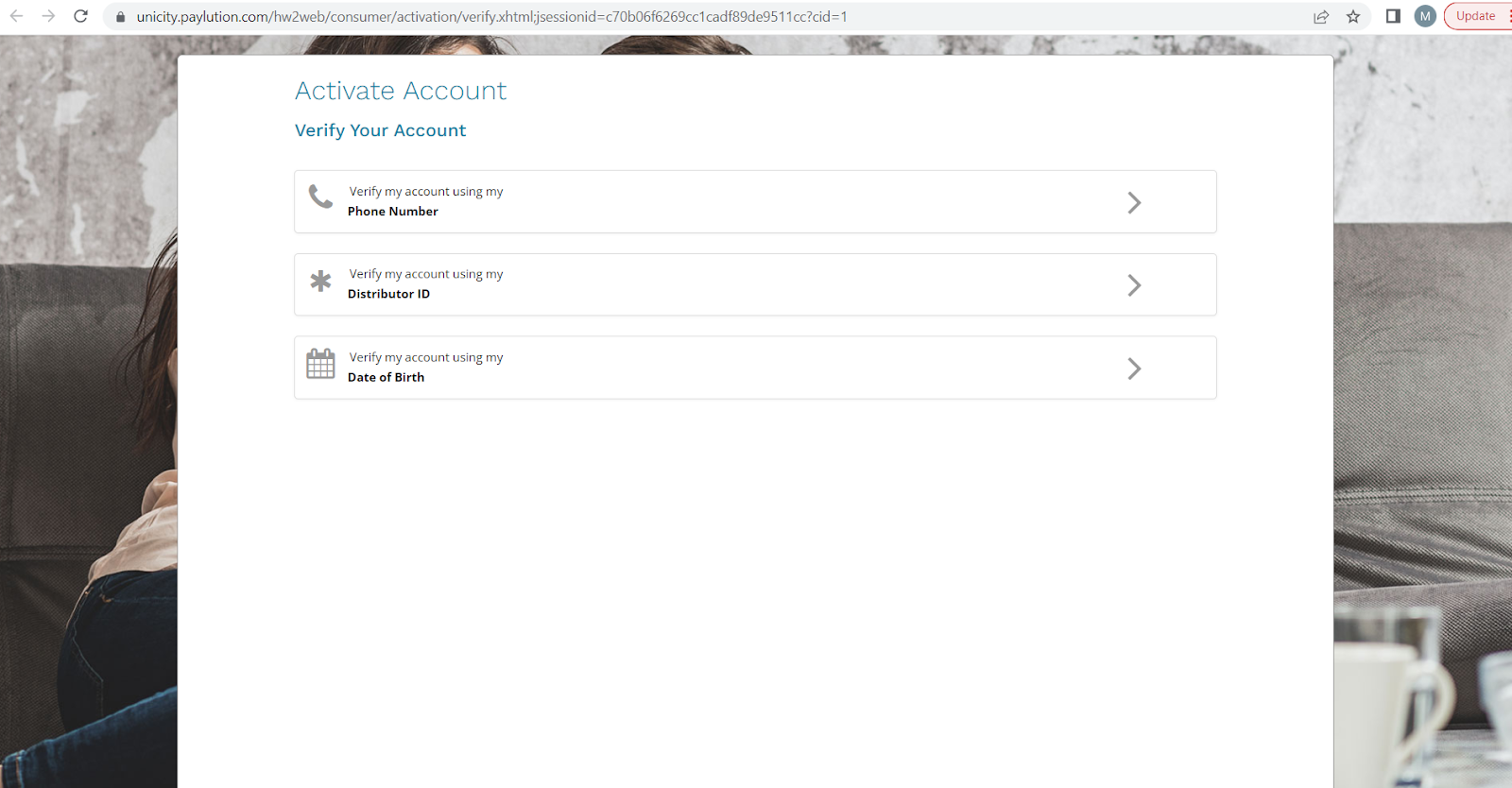Click the calendar Date of Birth icon
The width and height of the screenshot is (1512, 788).
pos(320,364)
